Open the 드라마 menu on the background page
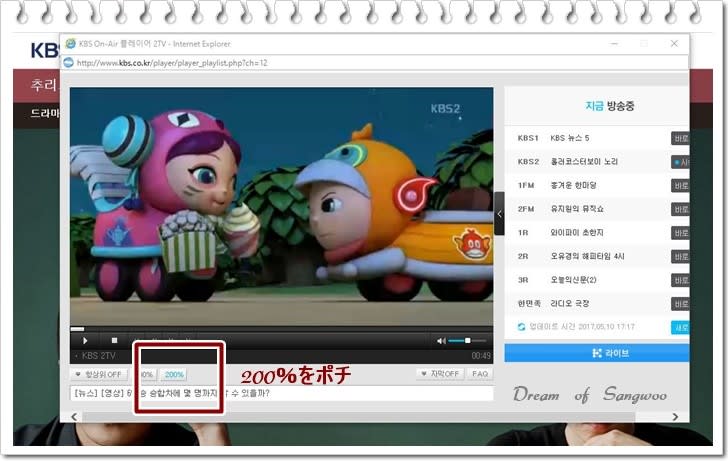728x461 pixels. pyautogui.click(x=45, y=113)
